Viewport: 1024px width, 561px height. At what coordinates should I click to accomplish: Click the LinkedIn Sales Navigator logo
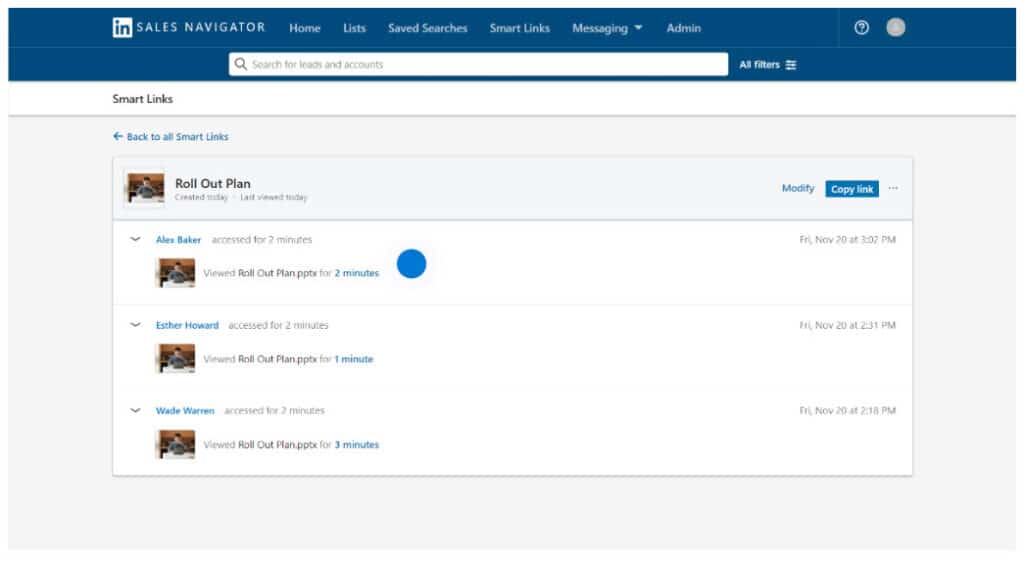point(189,27)
